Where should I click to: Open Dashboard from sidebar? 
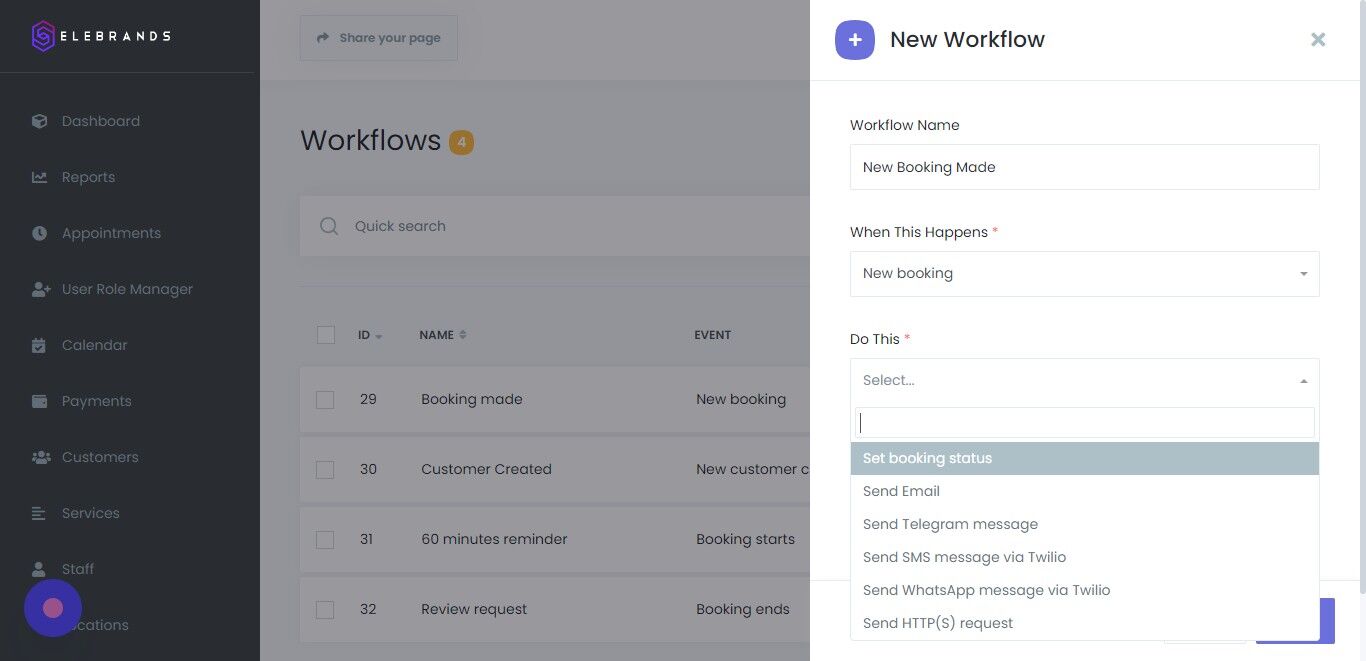point(100,121)
